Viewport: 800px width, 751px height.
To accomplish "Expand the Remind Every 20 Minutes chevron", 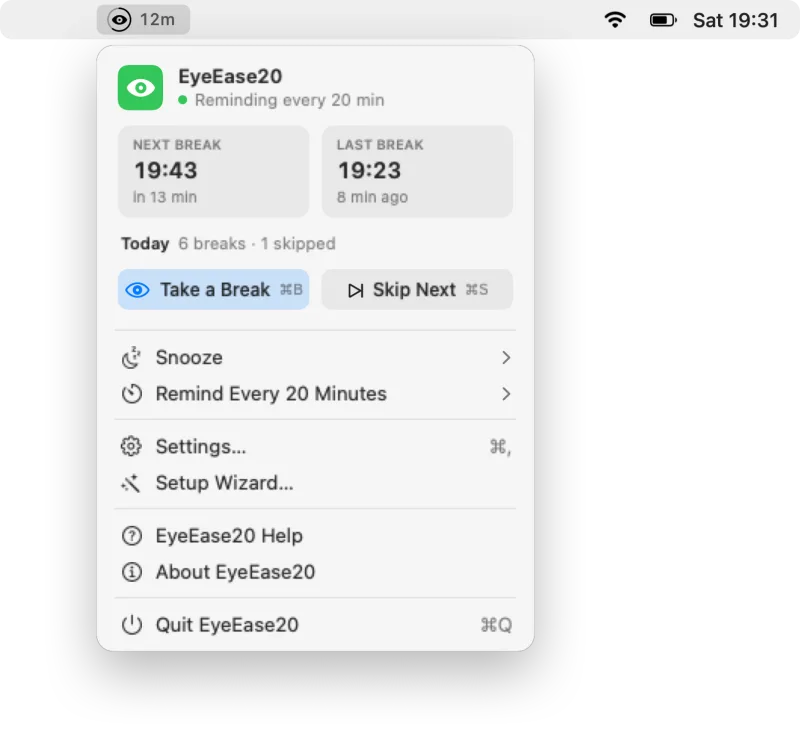I will pos(506,394).
